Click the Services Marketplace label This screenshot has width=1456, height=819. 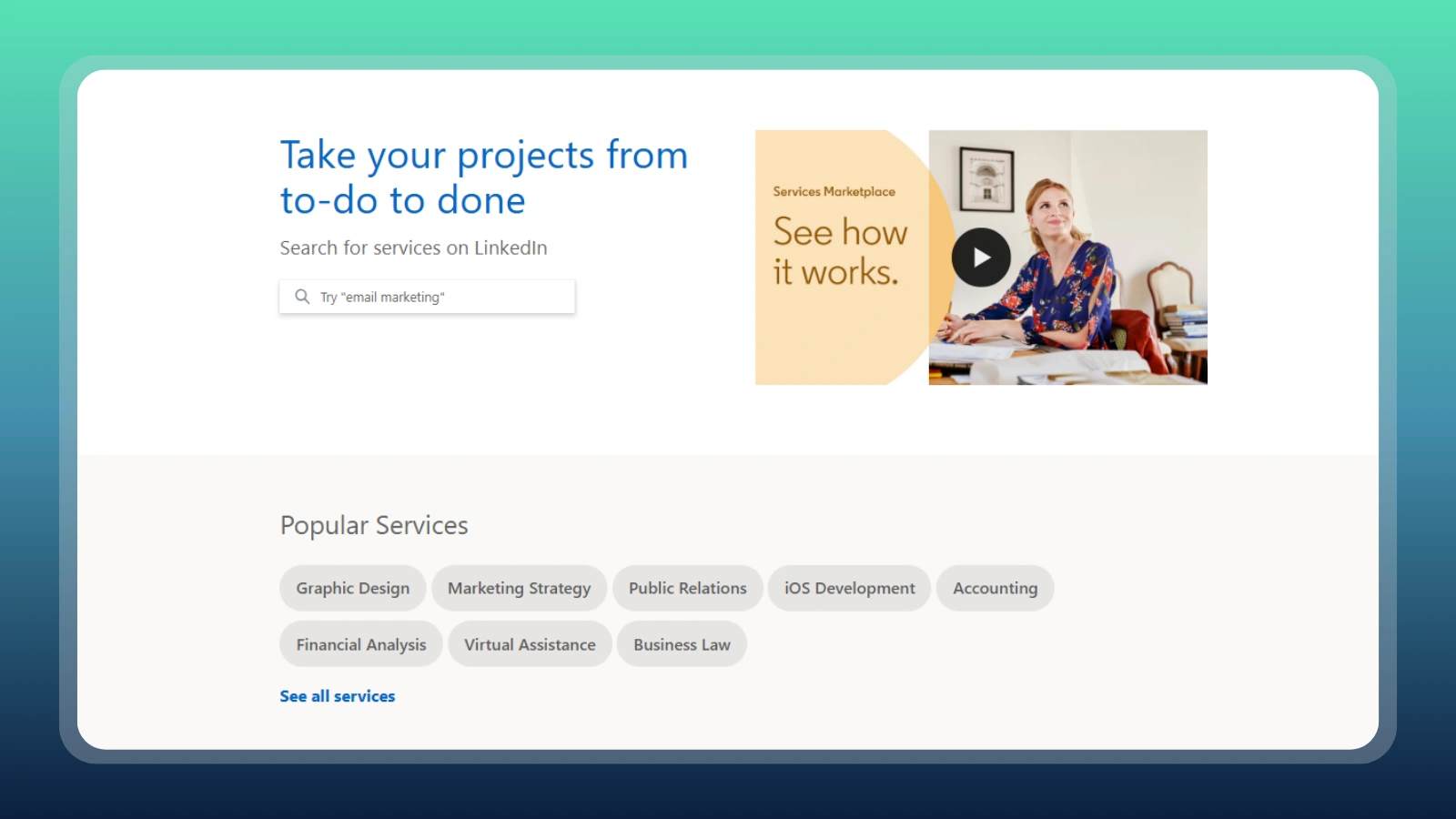[834, 191]
